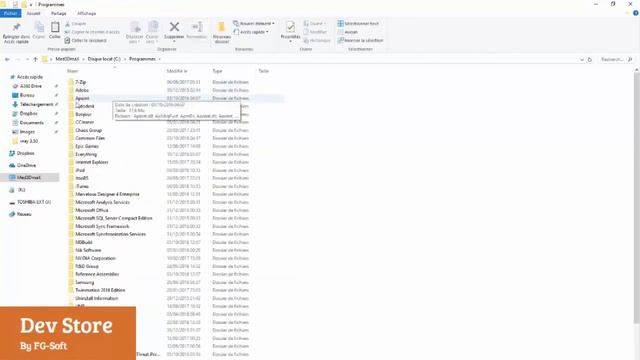Click Historique in the Ouvrir group

317,40
